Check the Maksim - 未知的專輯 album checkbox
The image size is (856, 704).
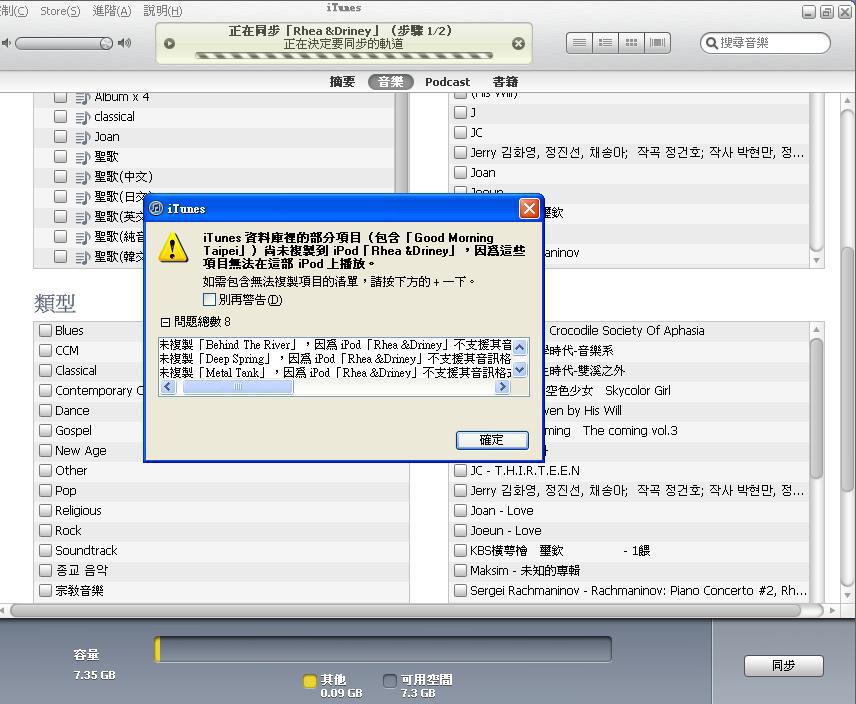coord(460,571)
